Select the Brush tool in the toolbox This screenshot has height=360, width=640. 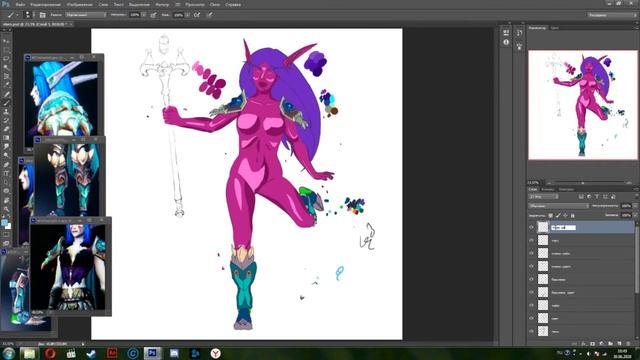[x=6, y=103]
